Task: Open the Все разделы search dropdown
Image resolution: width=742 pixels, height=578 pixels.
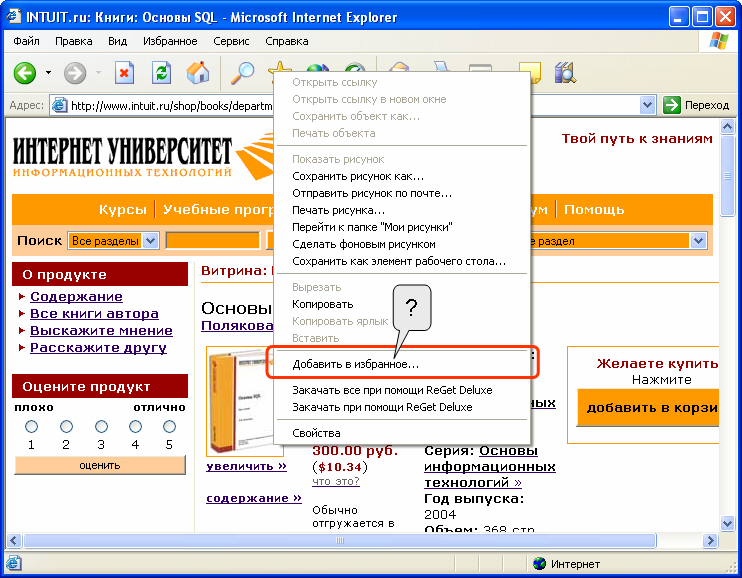Action: tap(113, 241)
